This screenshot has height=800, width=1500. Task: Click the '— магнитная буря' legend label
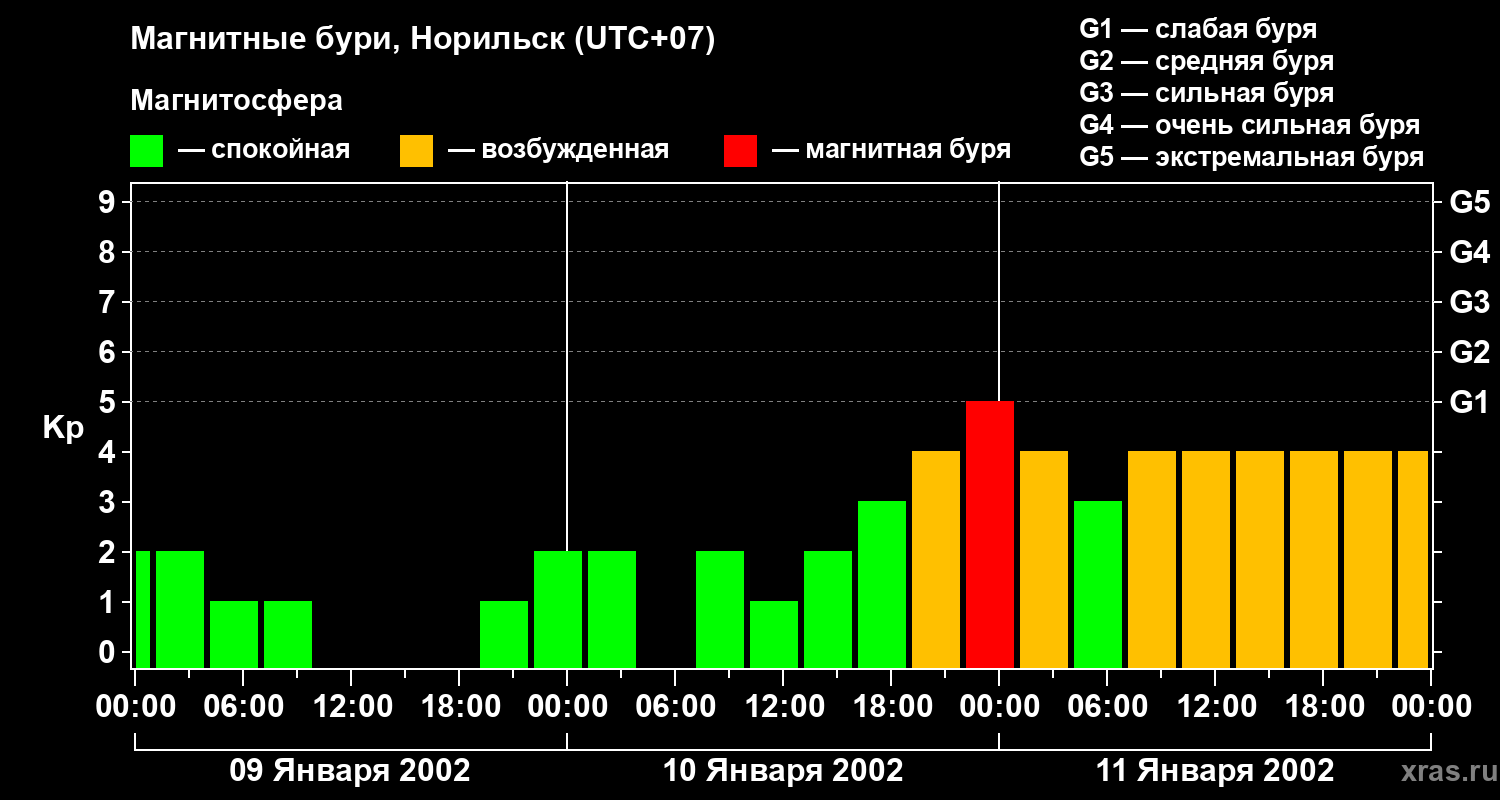point(892,151)
